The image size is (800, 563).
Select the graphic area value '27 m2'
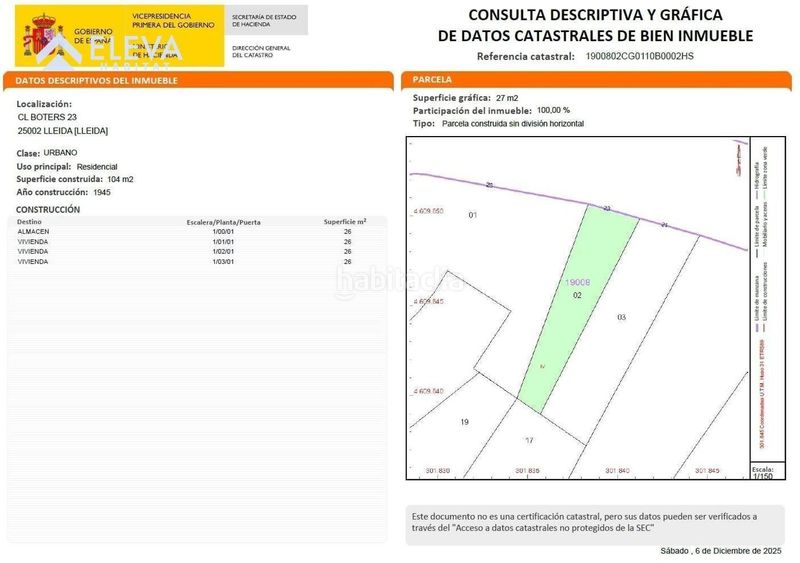(507, 98)
